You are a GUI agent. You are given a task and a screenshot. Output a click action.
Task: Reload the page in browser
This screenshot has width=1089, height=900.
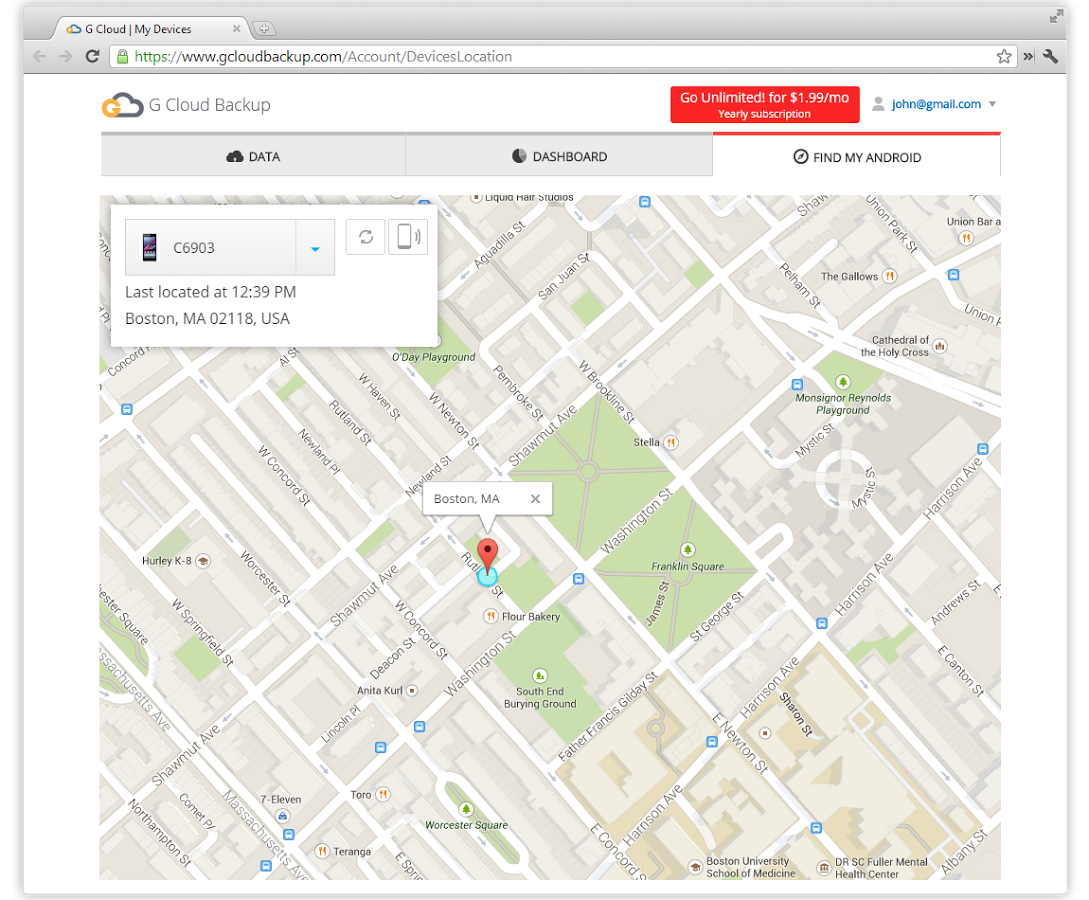[92, 56]
